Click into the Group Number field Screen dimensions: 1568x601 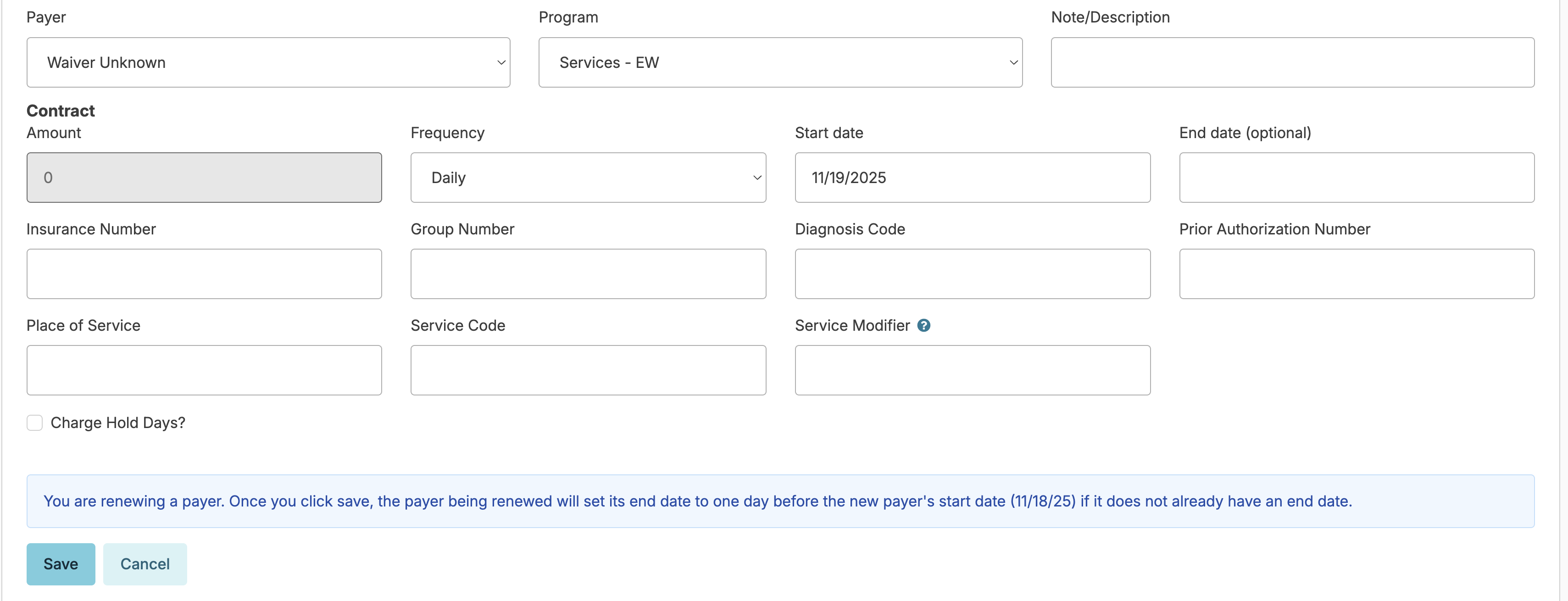[x=587, y=274]
